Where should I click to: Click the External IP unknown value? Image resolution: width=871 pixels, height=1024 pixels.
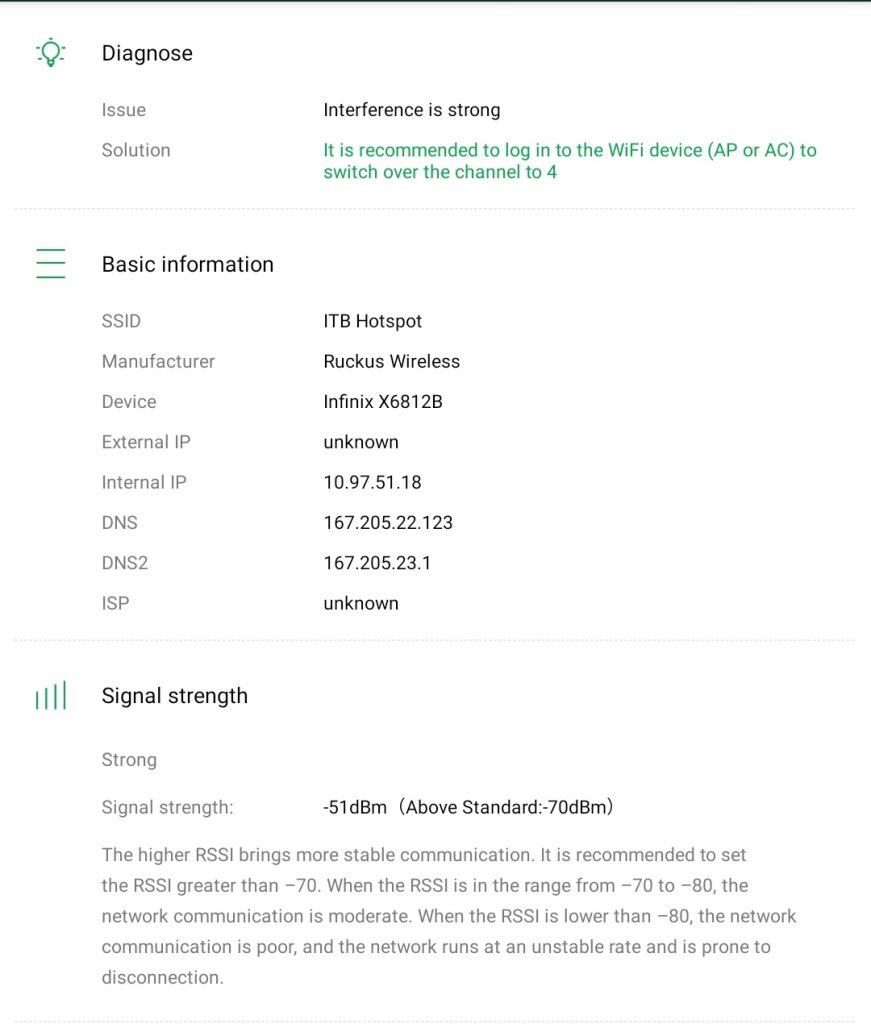[x=360, y=442]
